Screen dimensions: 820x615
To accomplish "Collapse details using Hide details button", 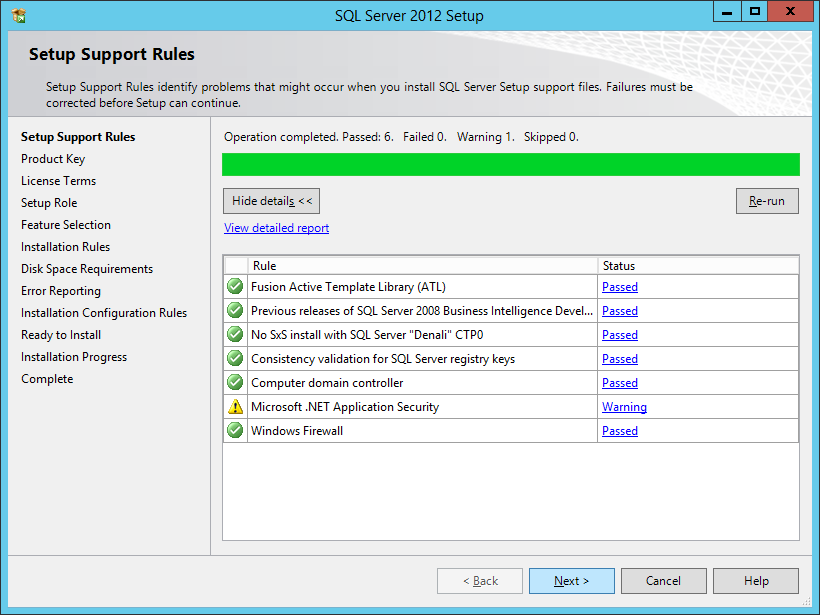I will [271, 200].
